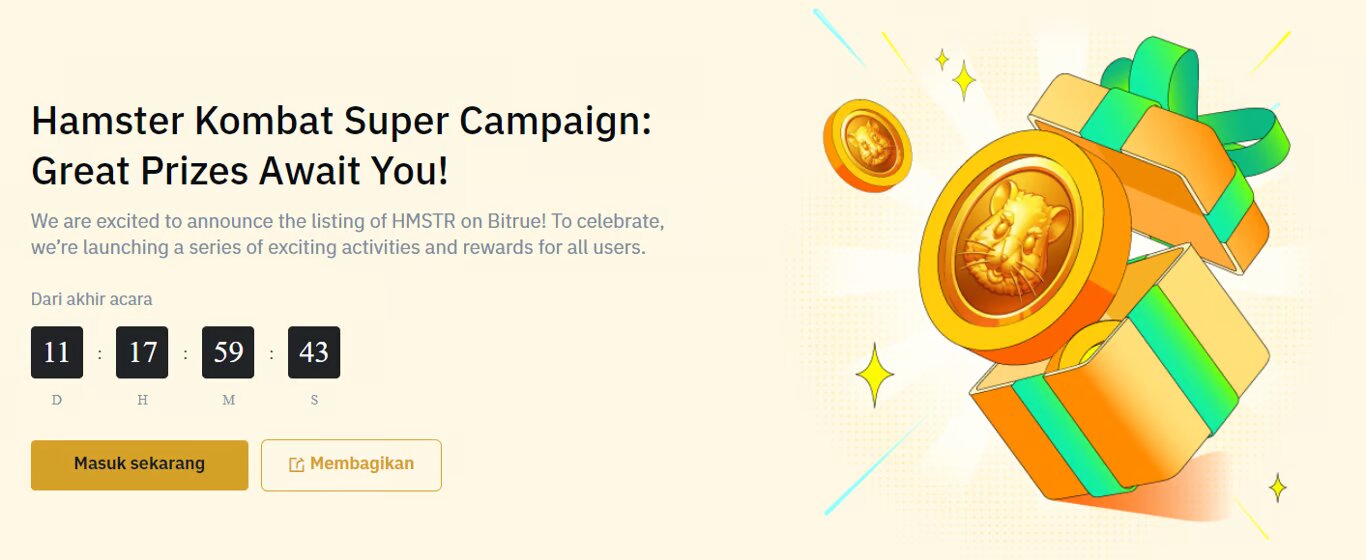Click the Membagikan share button

click(351, 465)
